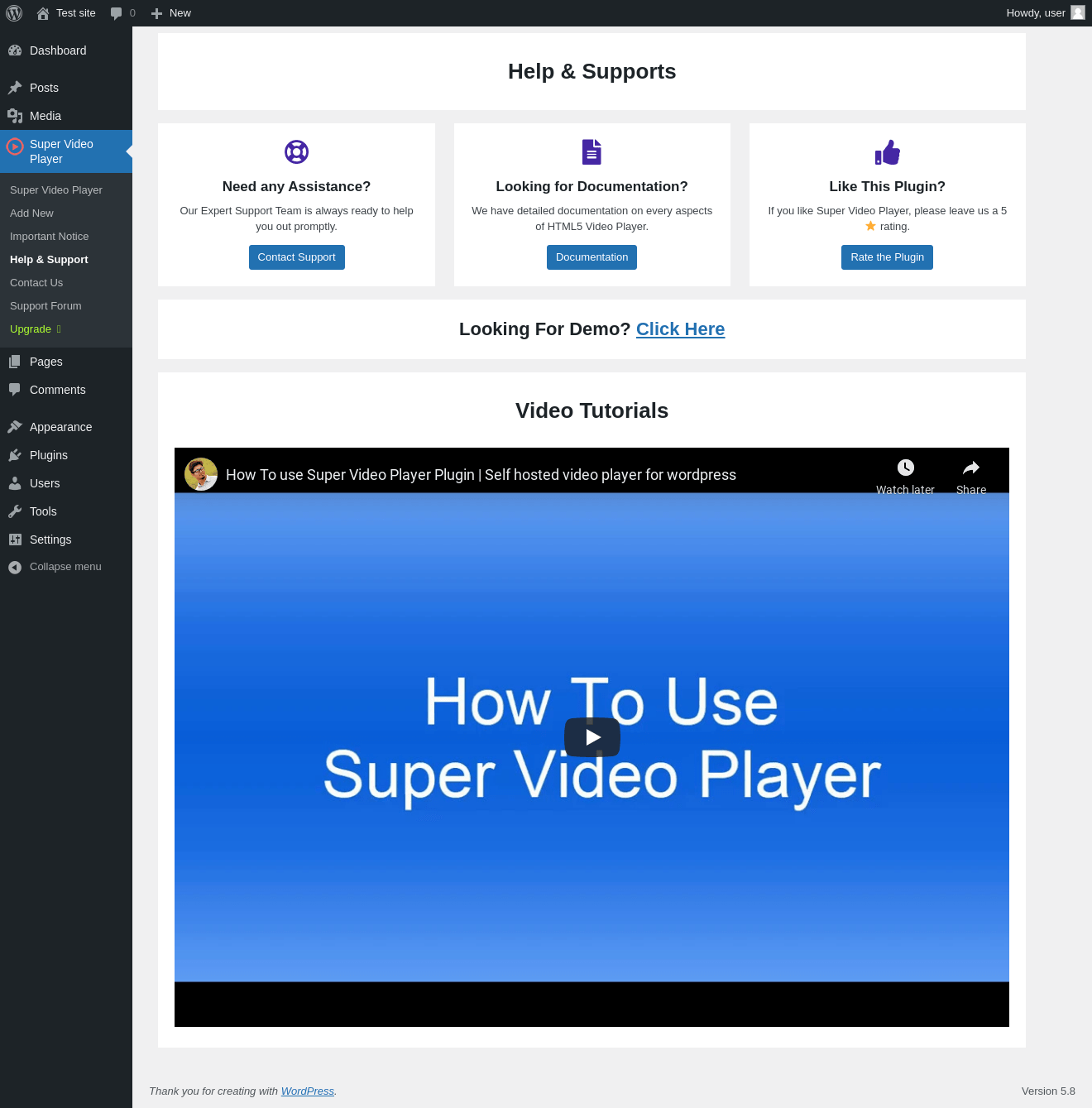This screenshot has height=1108, width=1092.
Task: Click the Appearance paintbrush icon
Action: 15,427
